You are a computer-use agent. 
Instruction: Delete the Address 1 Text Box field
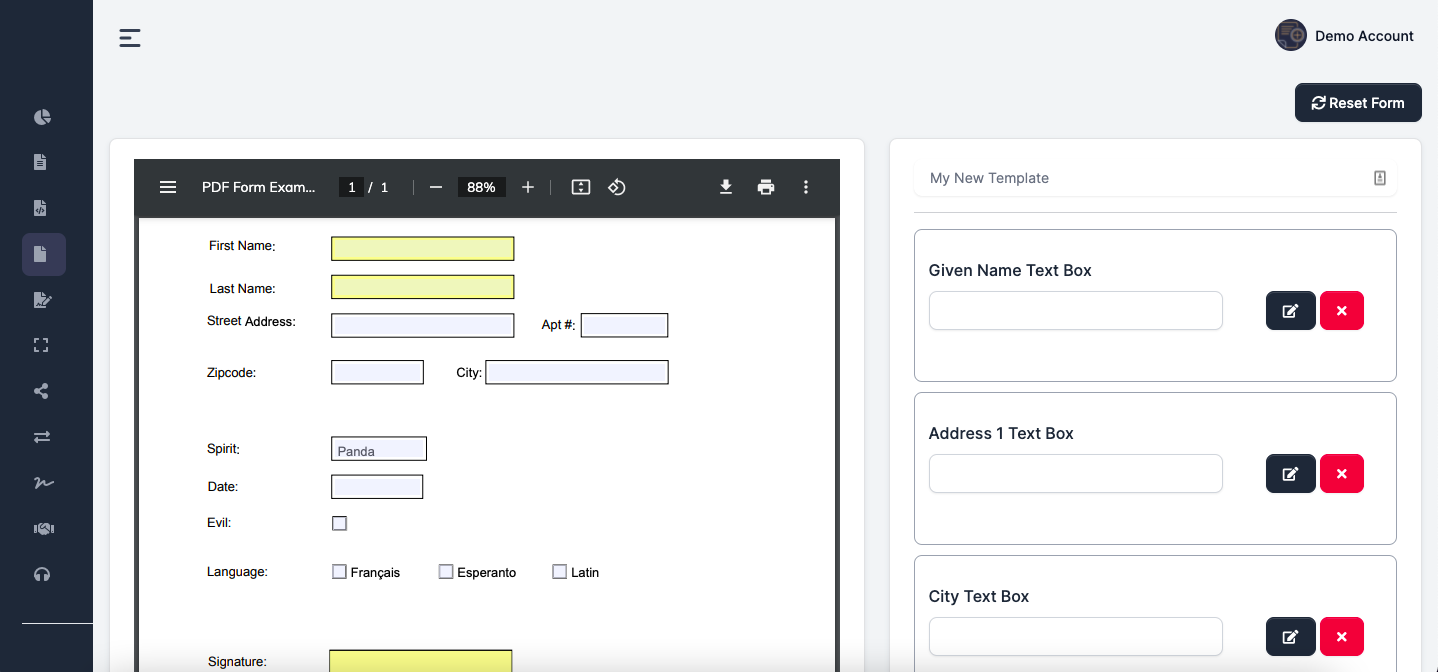tap(1342, 474)
